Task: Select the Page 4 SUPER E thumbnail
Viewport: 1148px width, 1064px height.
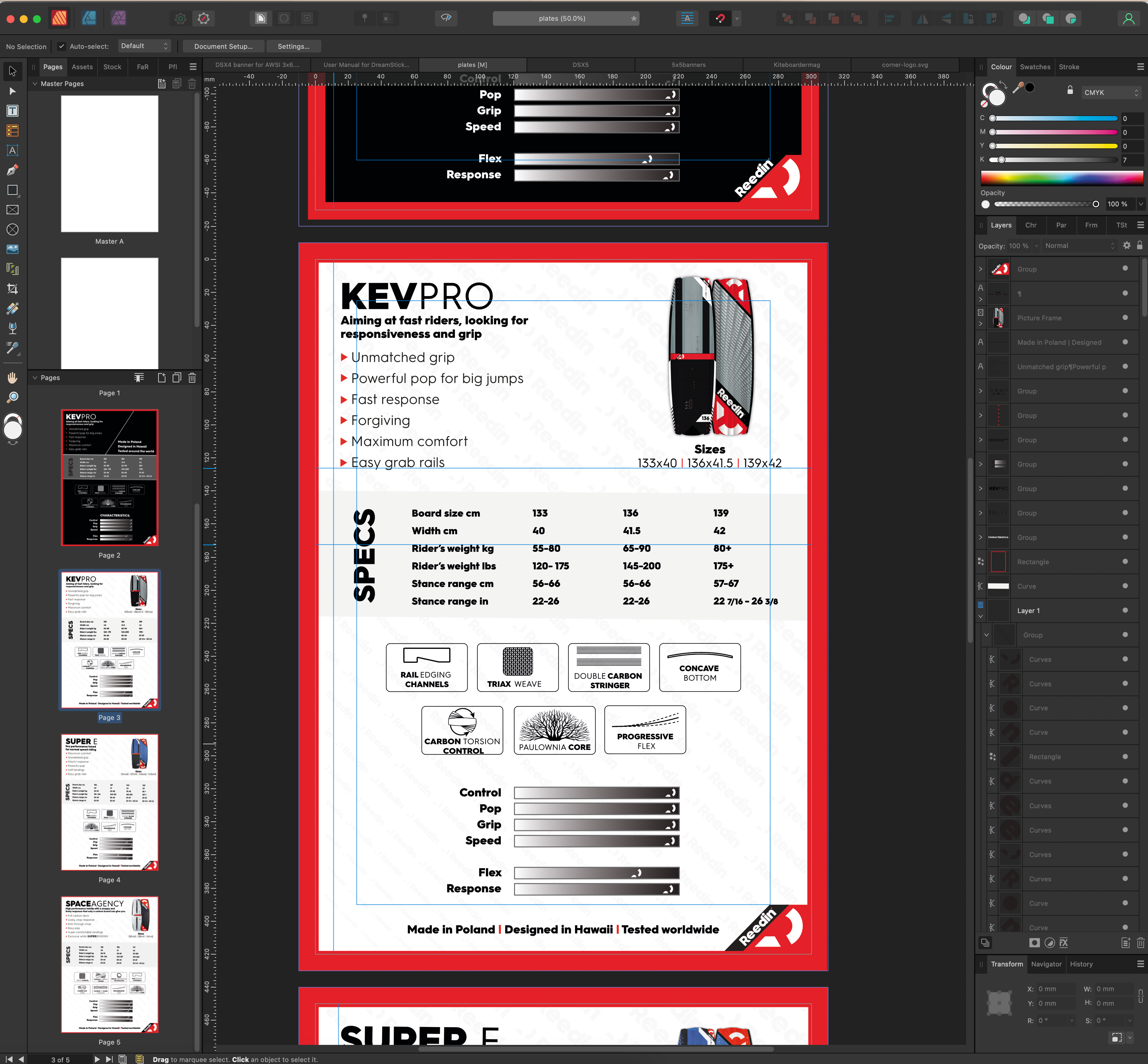Action: click(109, 802)
